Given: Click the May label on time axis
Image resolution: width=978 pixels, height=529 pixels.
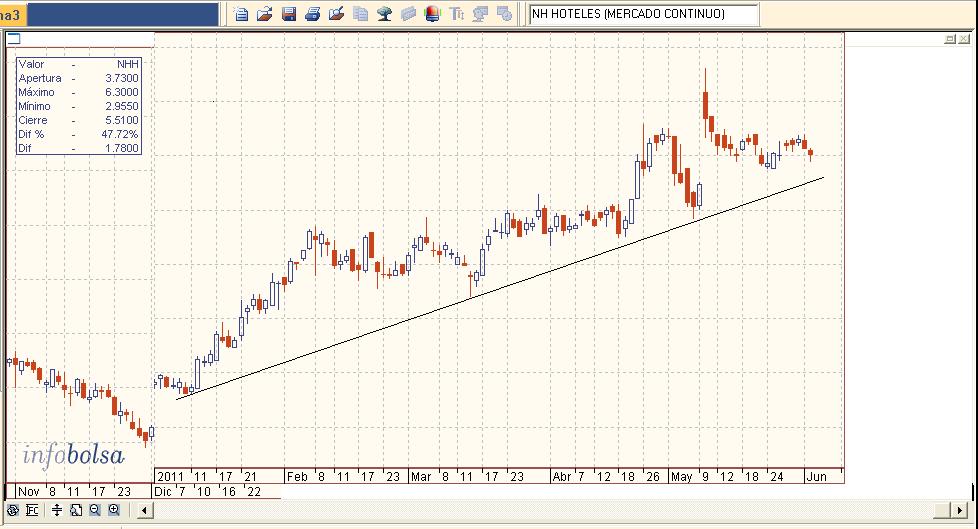Looking at the screenshot, I should [x=681, y=477].
